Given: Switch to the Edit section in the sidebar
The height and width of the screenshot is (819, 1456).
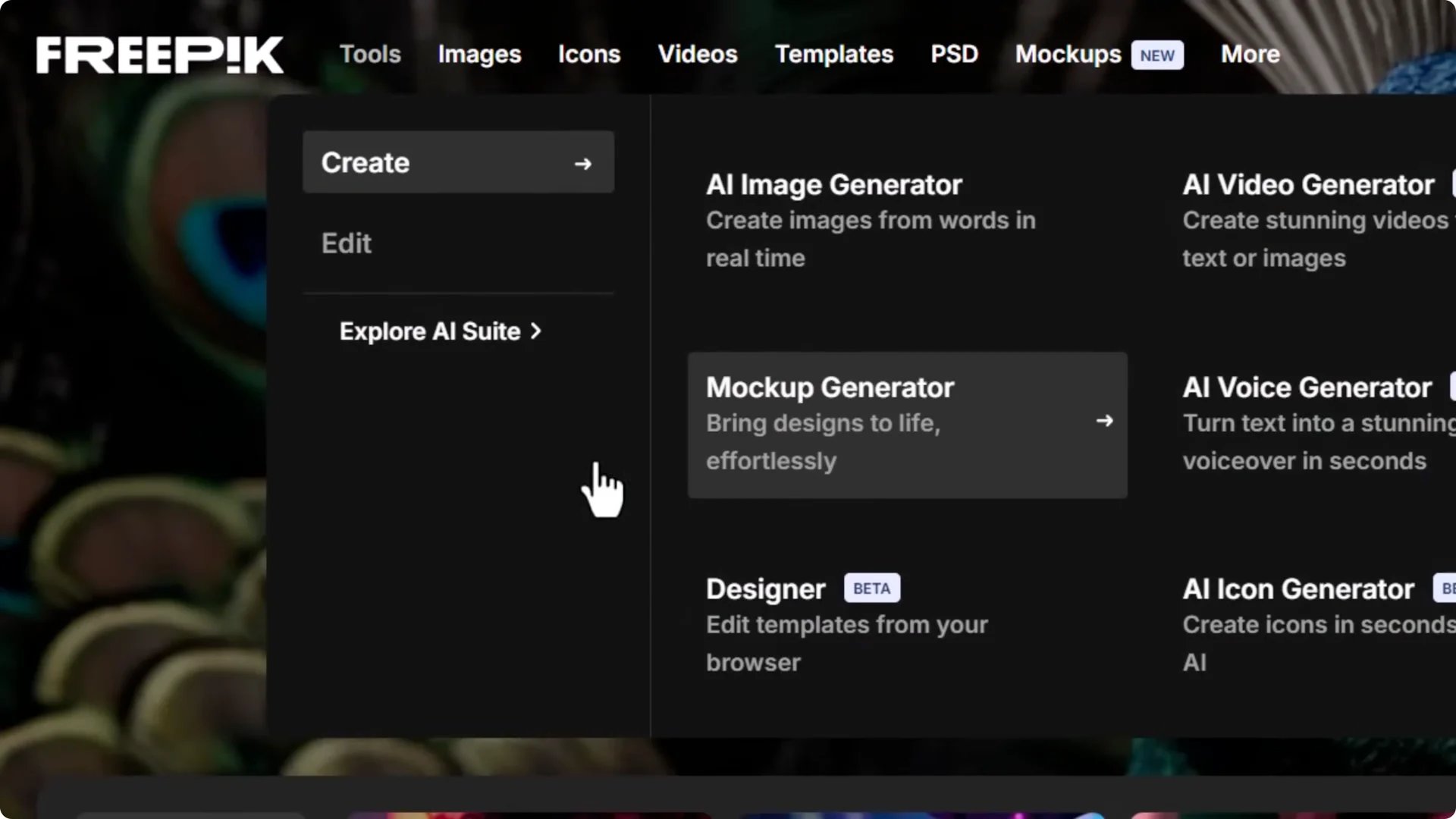Looking at the screenshot, I should coord(347,243).
